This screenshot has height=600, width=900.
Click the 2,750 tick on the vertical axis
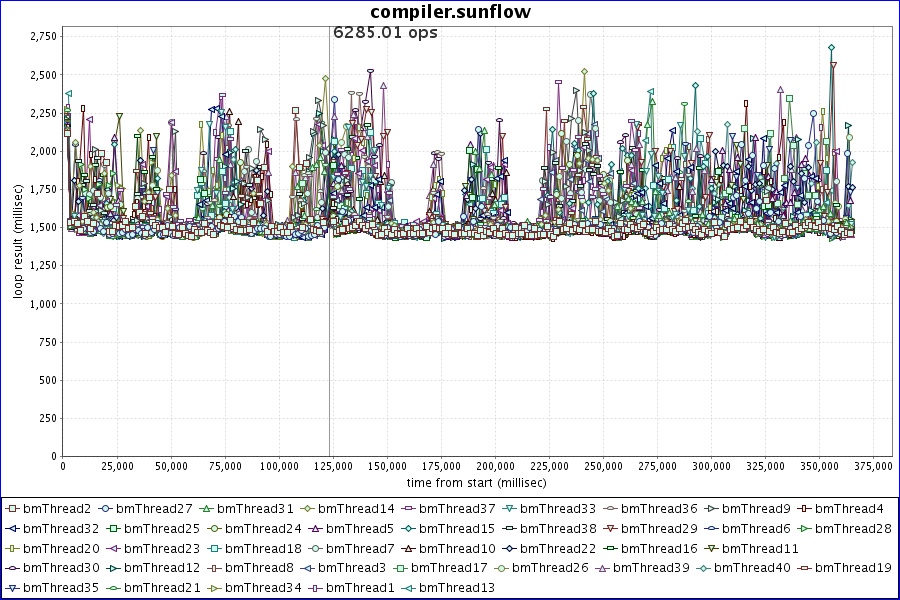tap(43, 36)
